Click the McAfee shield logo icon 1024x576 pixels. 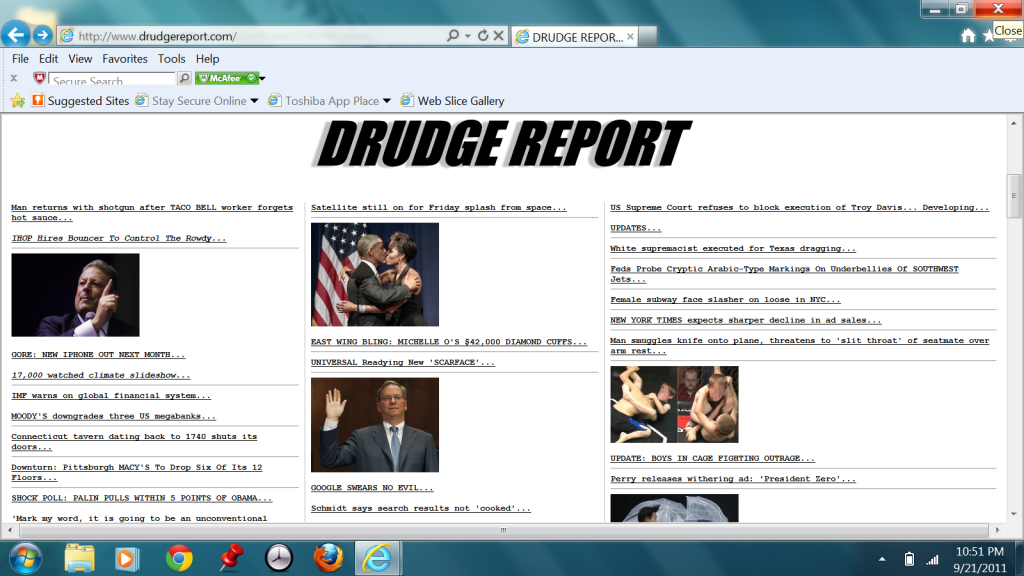pos(40,78)
